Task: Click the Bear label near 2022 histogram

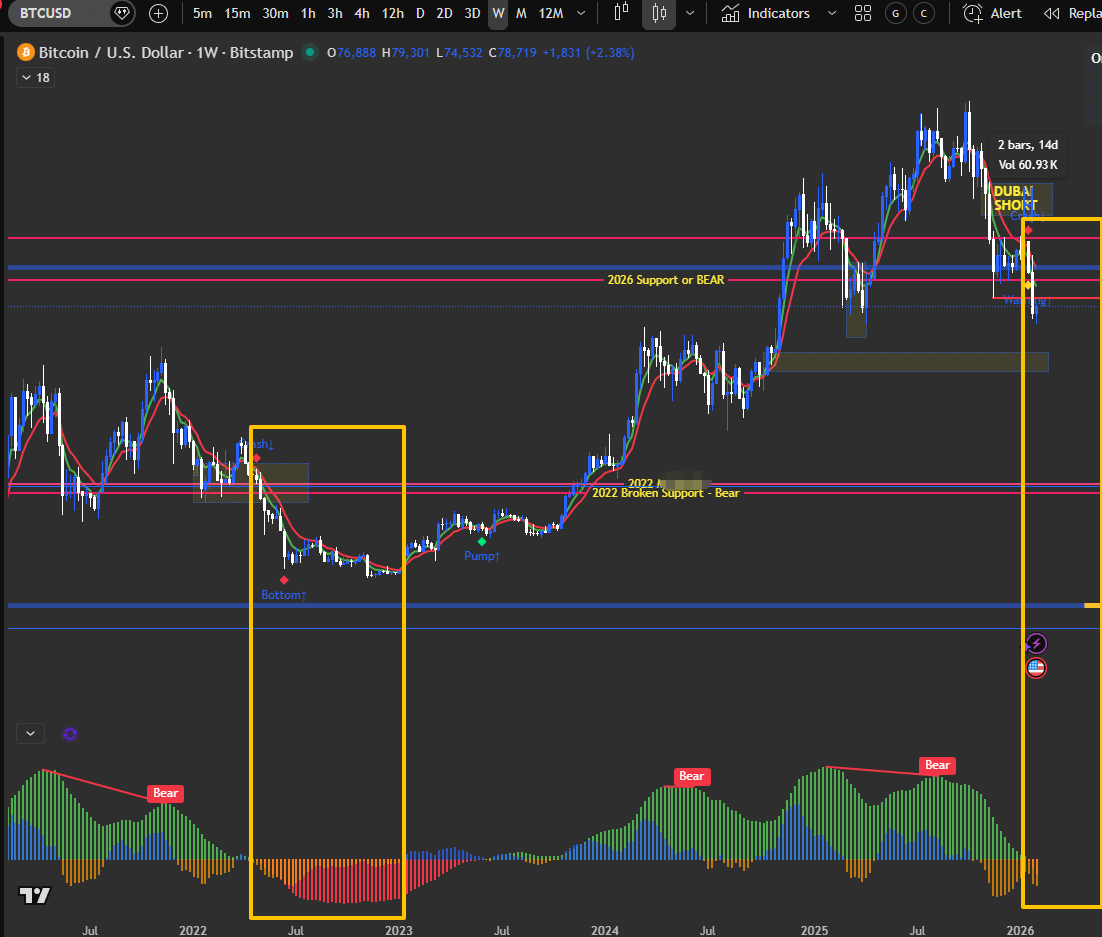Action: 166,793
